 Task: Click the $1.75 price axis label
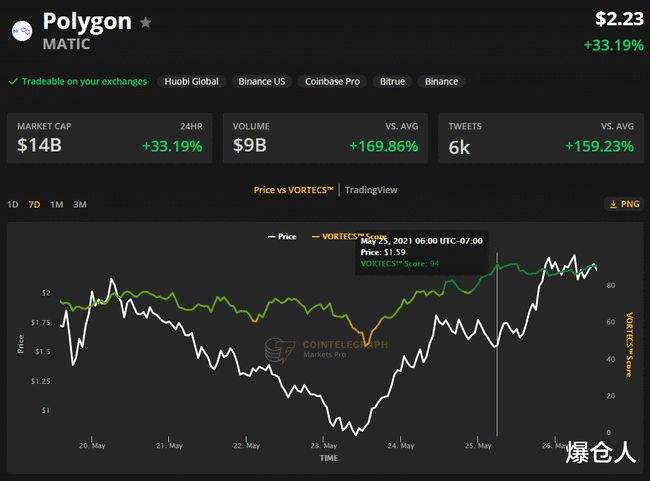pos(41,322)
